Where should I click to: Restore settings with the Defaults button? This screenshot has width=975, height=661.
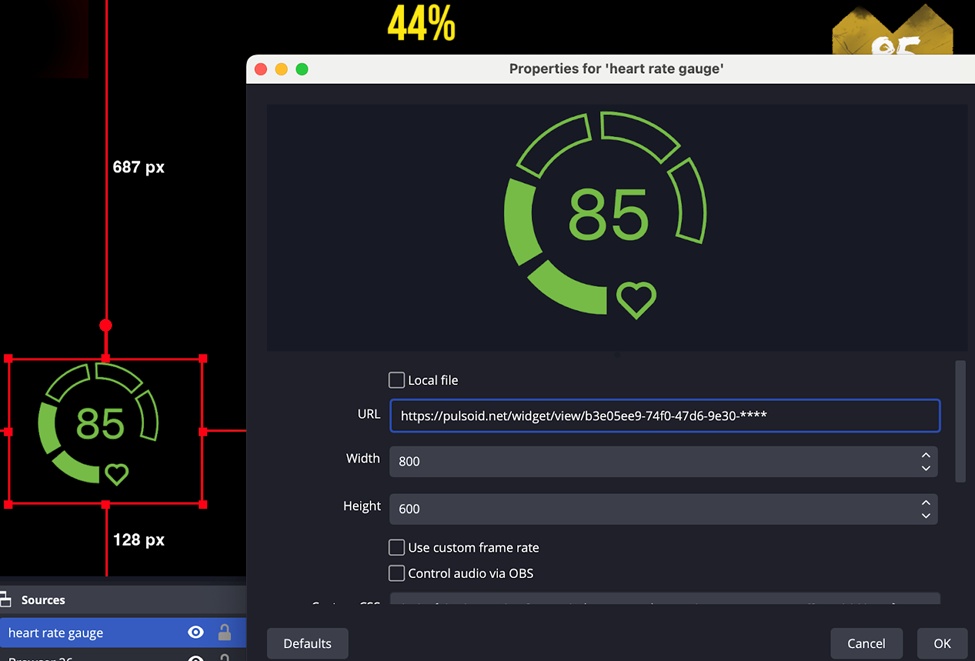(x=307, y=643)
